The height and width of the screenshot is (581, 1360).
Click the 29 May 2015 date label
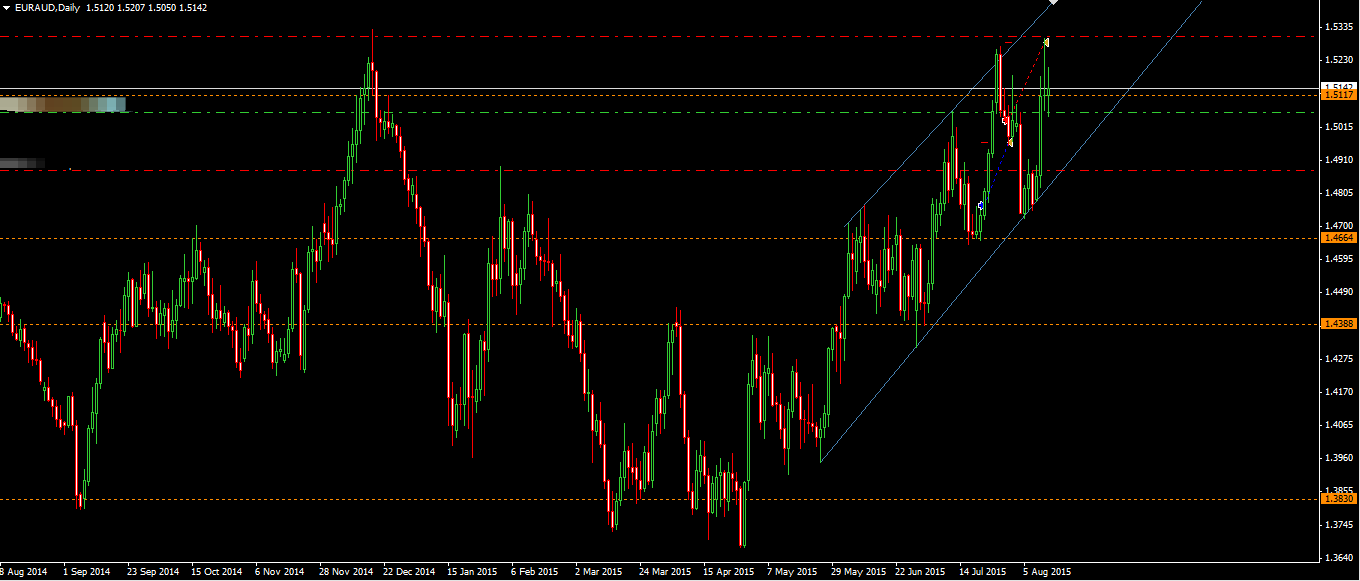point(858,573)
